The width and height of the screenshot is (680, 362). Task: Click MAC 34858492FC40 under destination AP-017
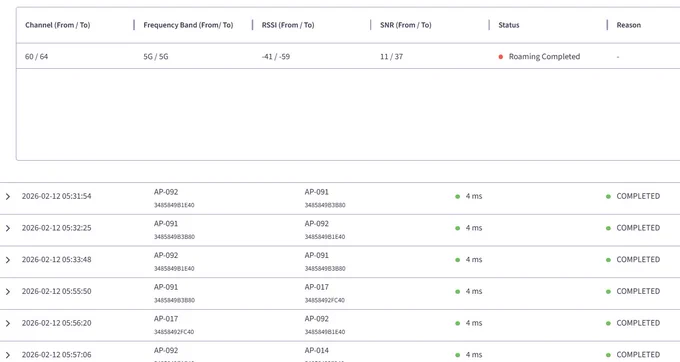click(324, 300)
